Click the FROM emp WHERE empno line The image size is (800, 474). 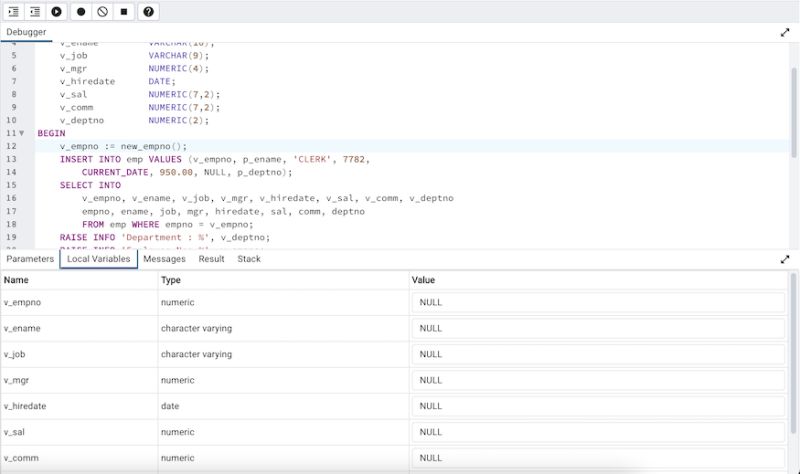pos(167,224)
